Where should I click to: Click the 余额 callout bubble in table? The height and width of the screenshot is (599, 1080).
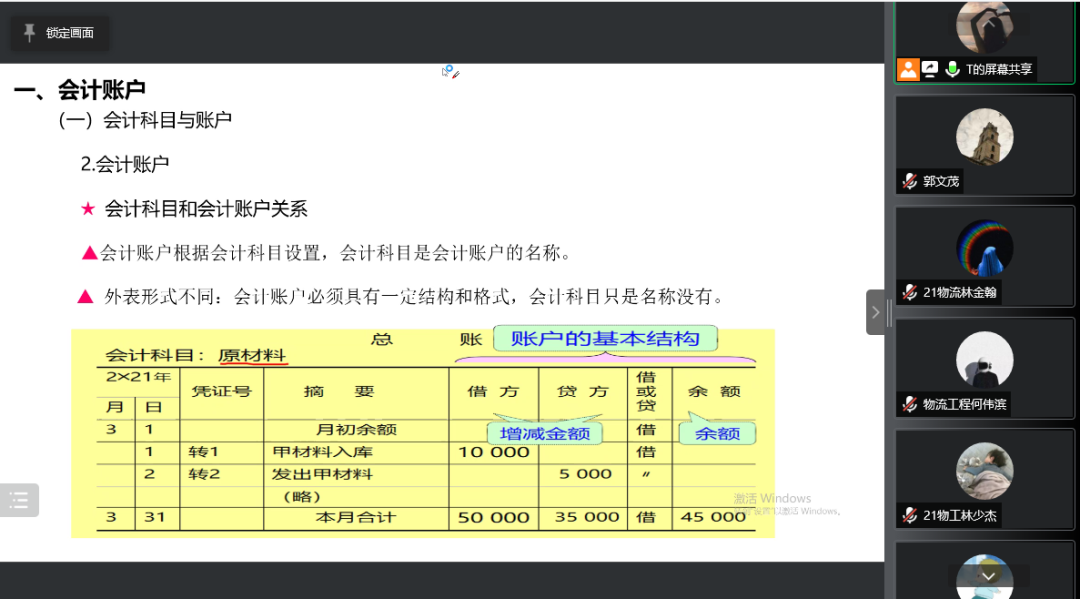click(x=717, y=433)
